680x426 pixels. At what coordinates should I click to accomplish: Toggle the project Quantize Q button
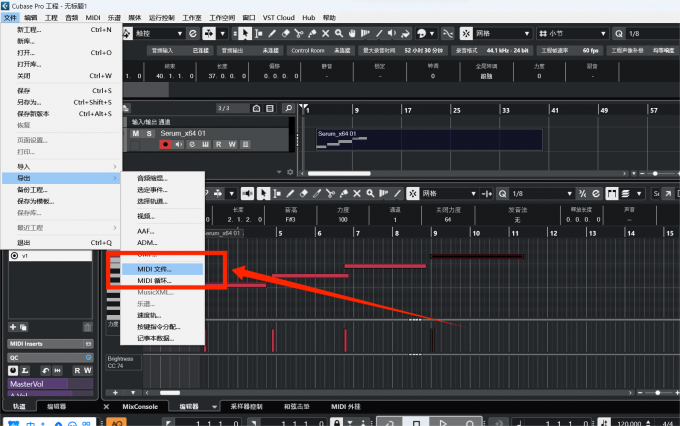[619, 33]
